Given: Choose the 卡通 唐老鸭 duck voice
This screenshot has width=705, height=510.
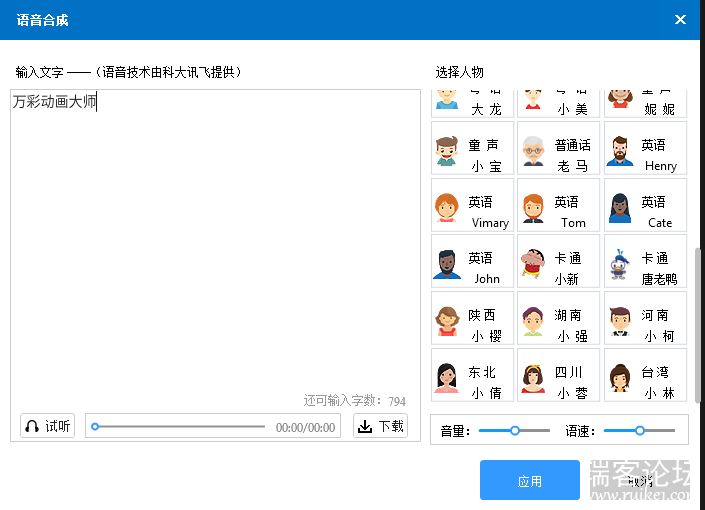Looking at the screenshot, I should point(645,261).
